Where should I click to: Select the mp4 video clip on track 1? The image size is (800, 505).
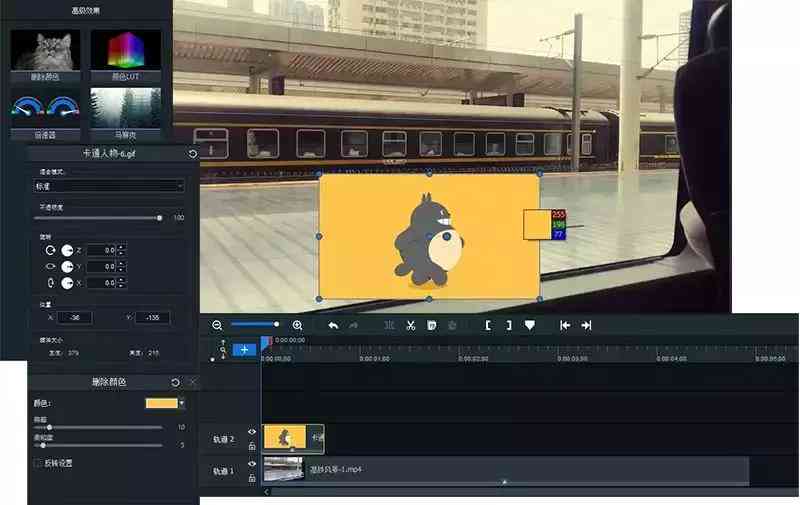pyautogui.click(x=506, y=470)
